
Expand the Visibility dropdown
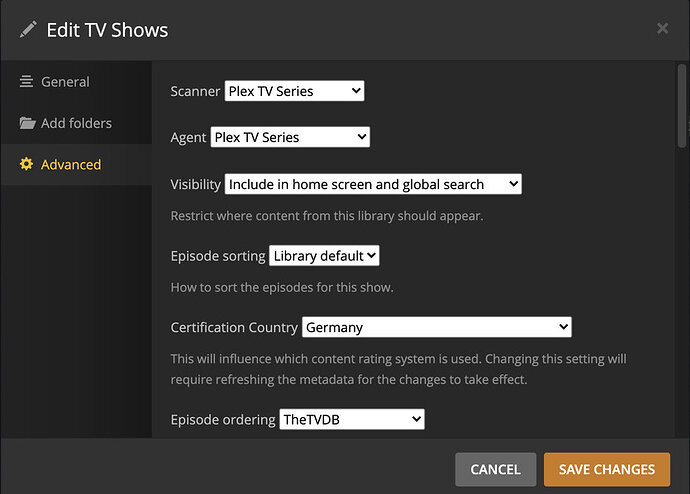pyautogui.click(x=373, y=184)
